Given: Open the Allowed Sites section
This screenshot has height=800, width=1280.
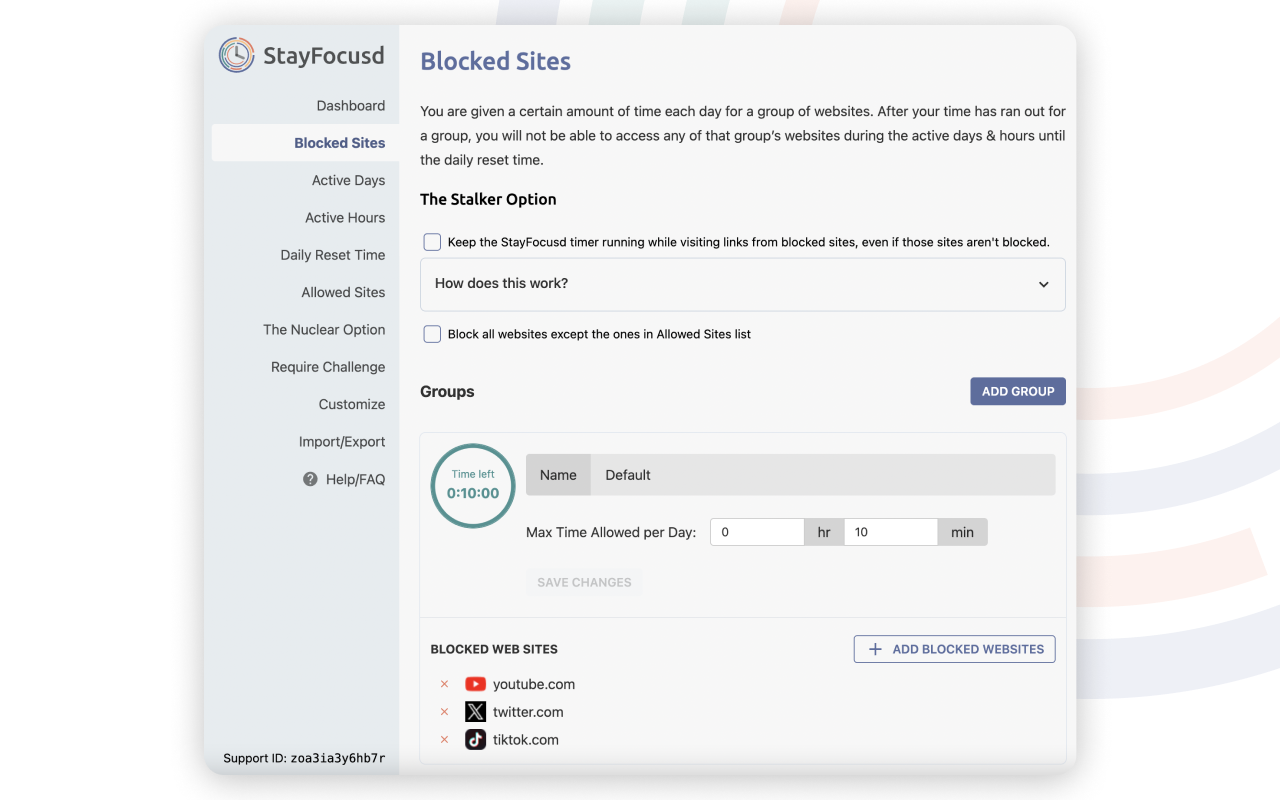Looking at the screenshot, I should tap(343, 292).
